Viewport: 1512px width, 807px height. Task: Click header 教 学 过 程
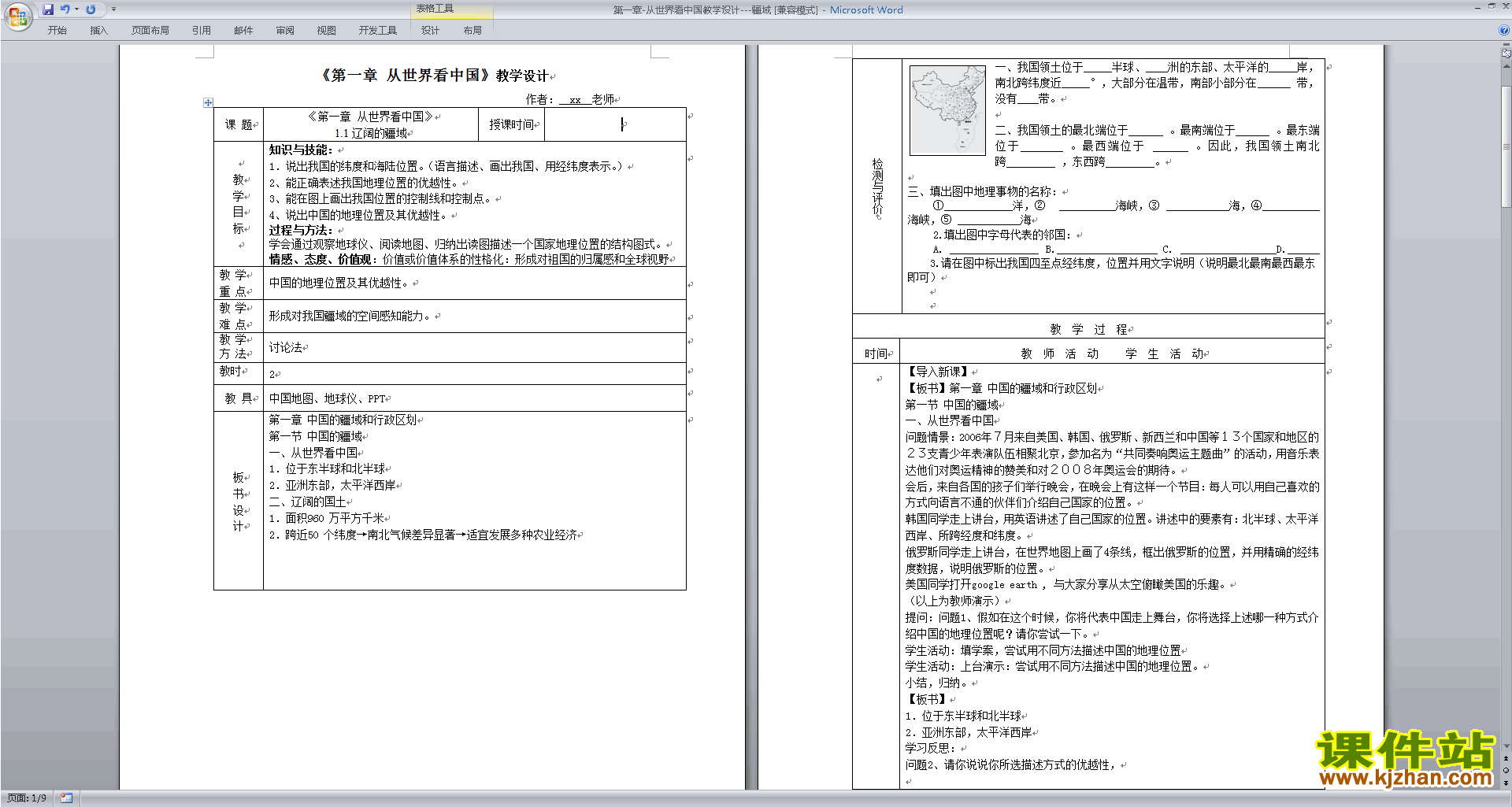pos(1089,329)
